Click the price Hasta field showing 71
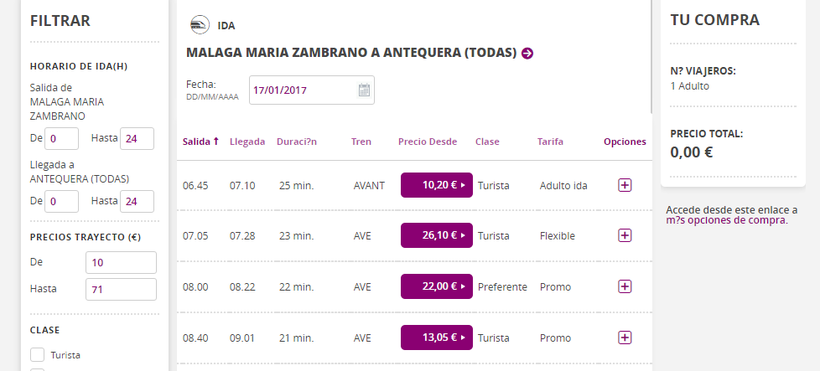The image size is (820, 371). pos(121,289)
